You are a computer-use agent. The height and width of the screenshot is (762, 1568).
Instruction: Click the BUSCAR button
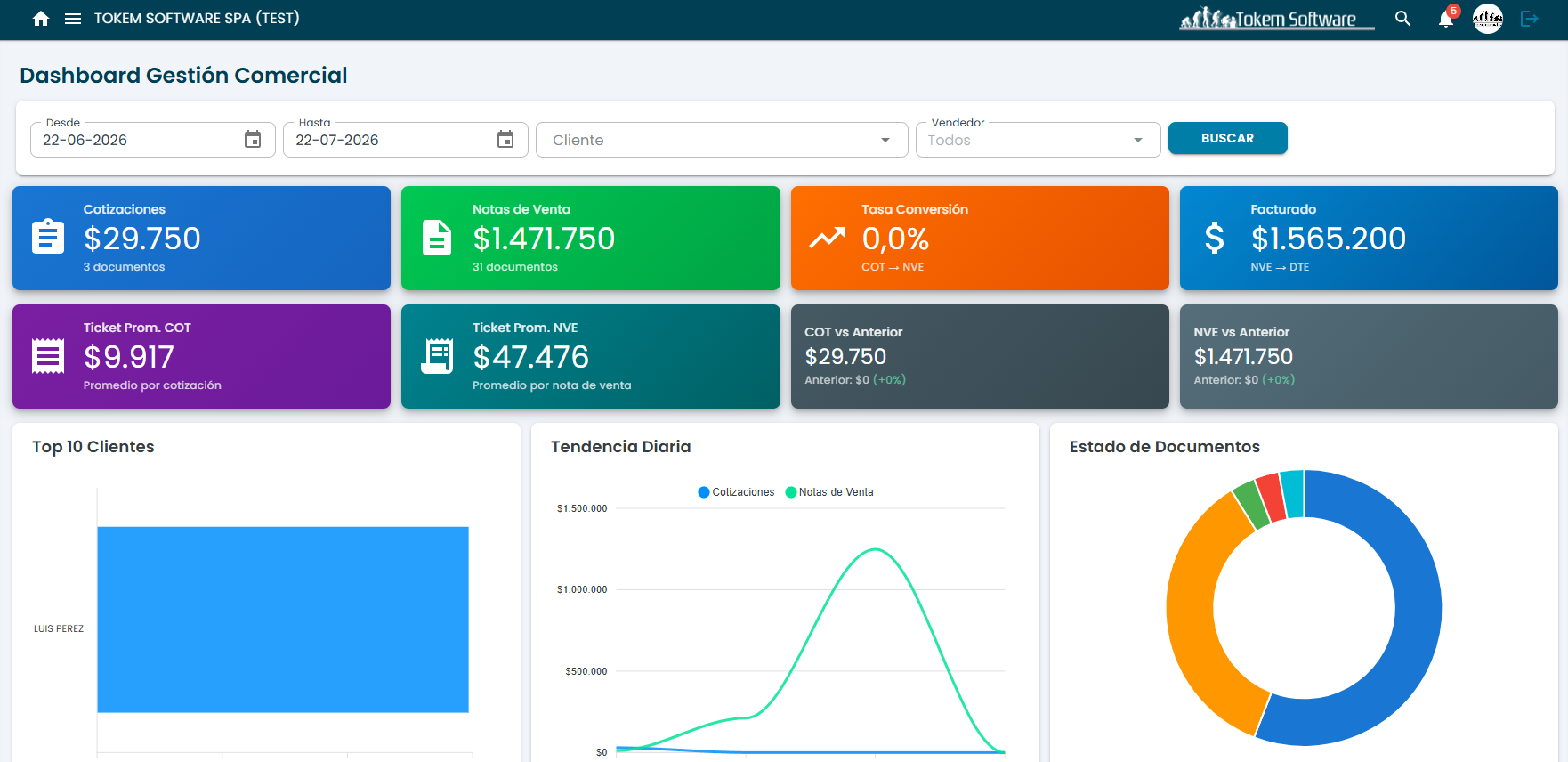[x=1227, y=138]
